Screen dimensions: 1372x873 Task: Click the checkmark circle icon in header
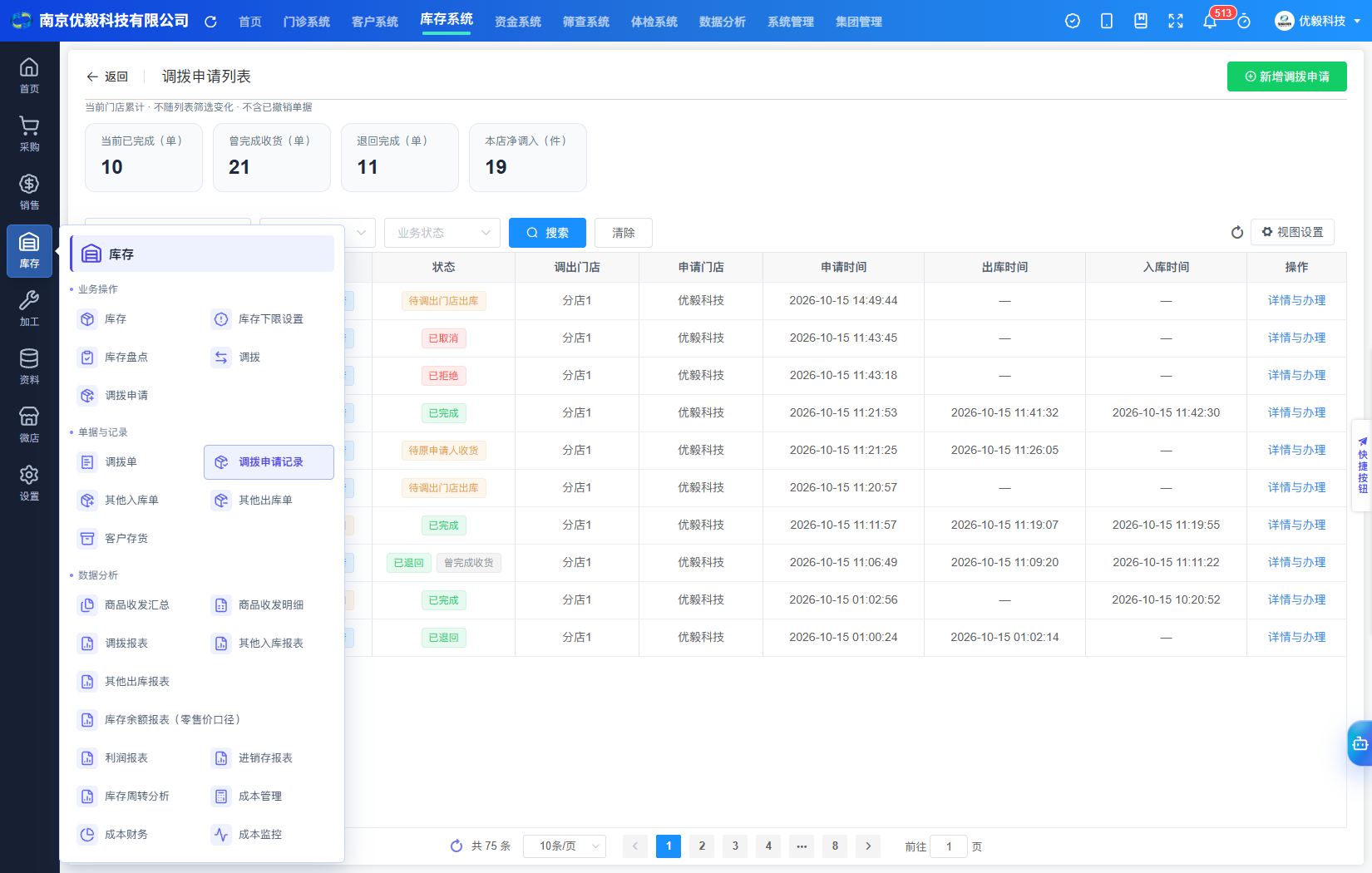pos(1073,21)
